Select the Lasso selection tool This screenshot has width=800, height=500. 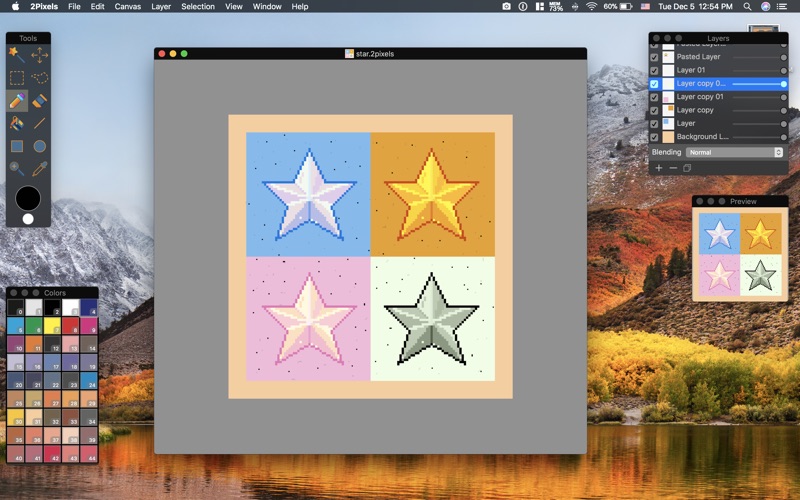(x=39, y=78)
